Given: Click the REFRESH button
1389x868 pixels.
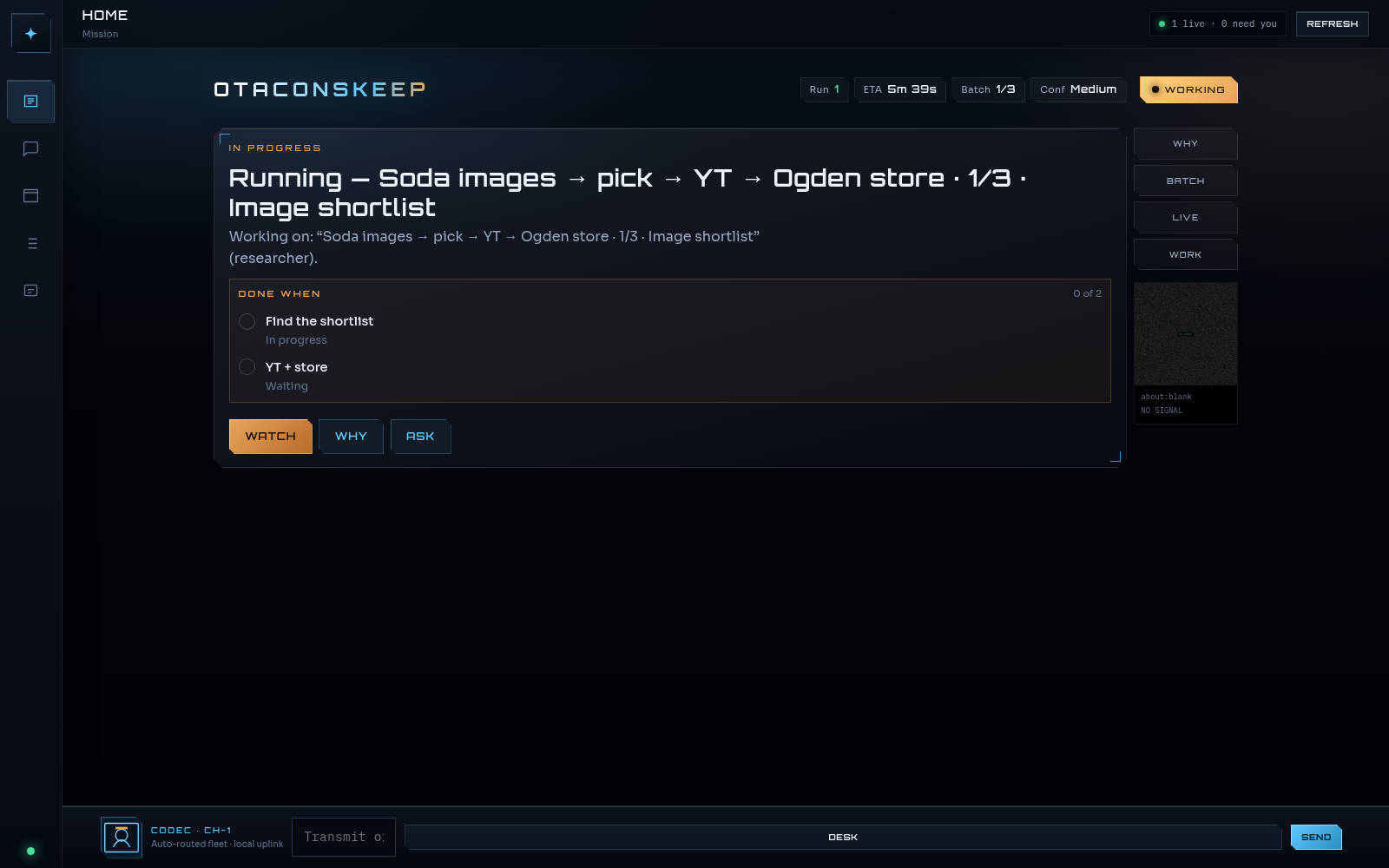Looking at the screenshot, I should coord(1332,24).
